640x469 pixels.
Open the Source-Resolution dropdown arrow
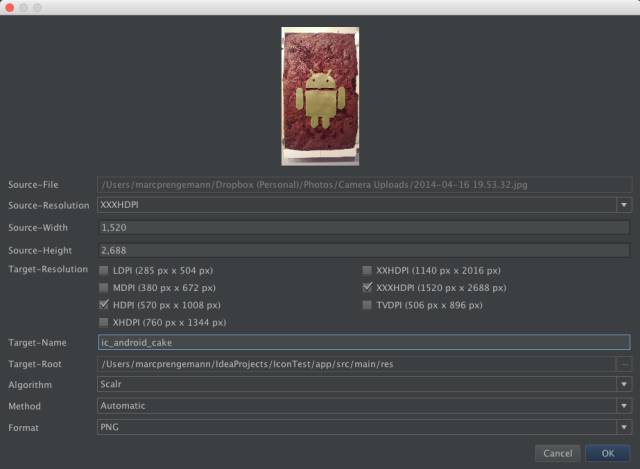pos(624,205)
